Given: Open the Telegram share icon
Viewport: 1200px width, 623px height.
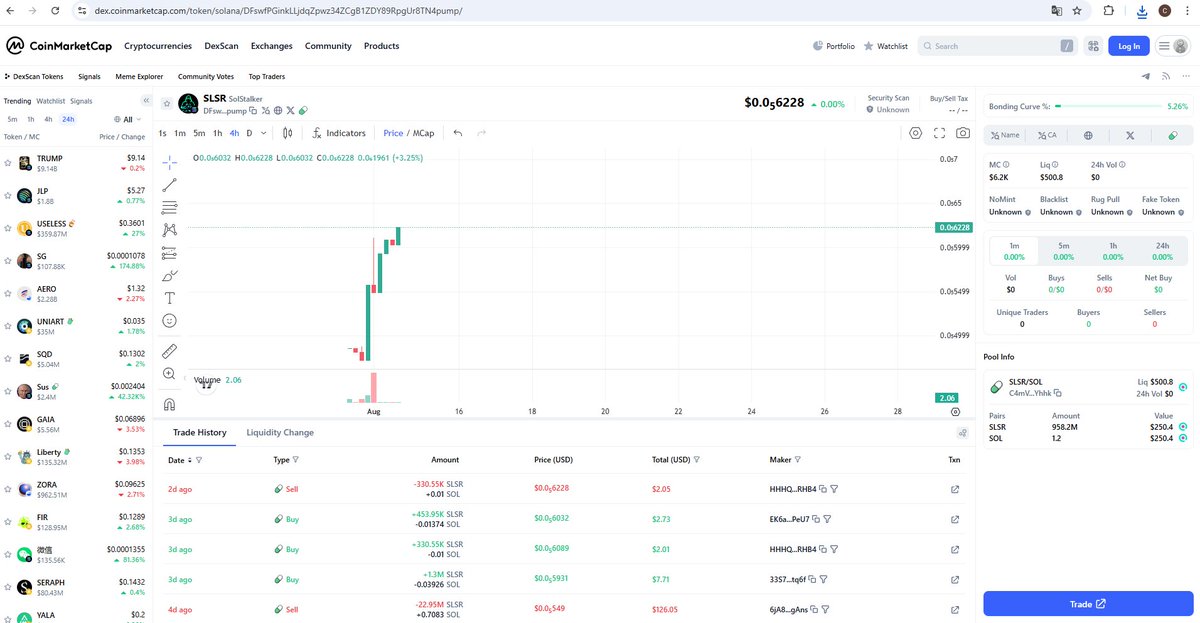Looking at the screenshot, I should tap(1145, 76).
